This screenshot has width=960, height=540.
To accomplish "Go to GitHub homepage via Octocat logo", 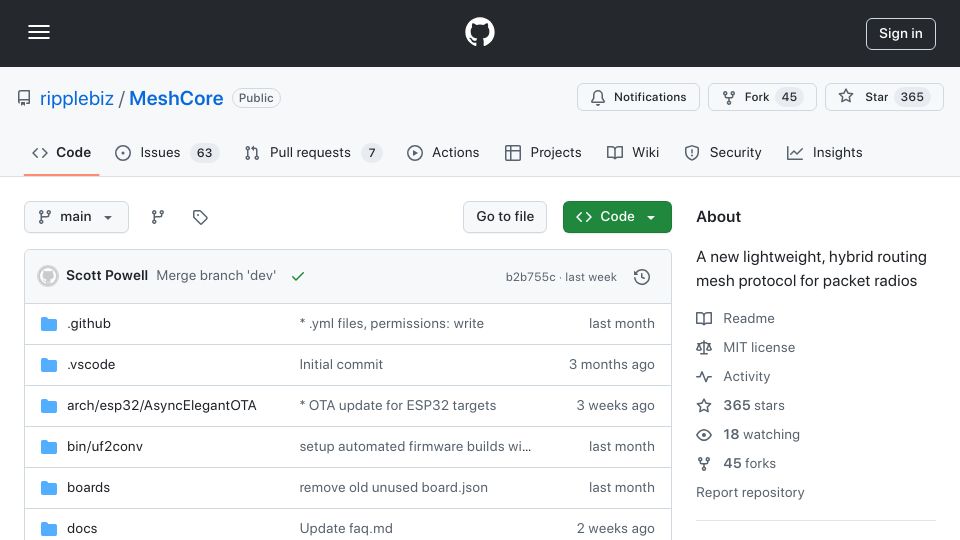I will (479, 32).
